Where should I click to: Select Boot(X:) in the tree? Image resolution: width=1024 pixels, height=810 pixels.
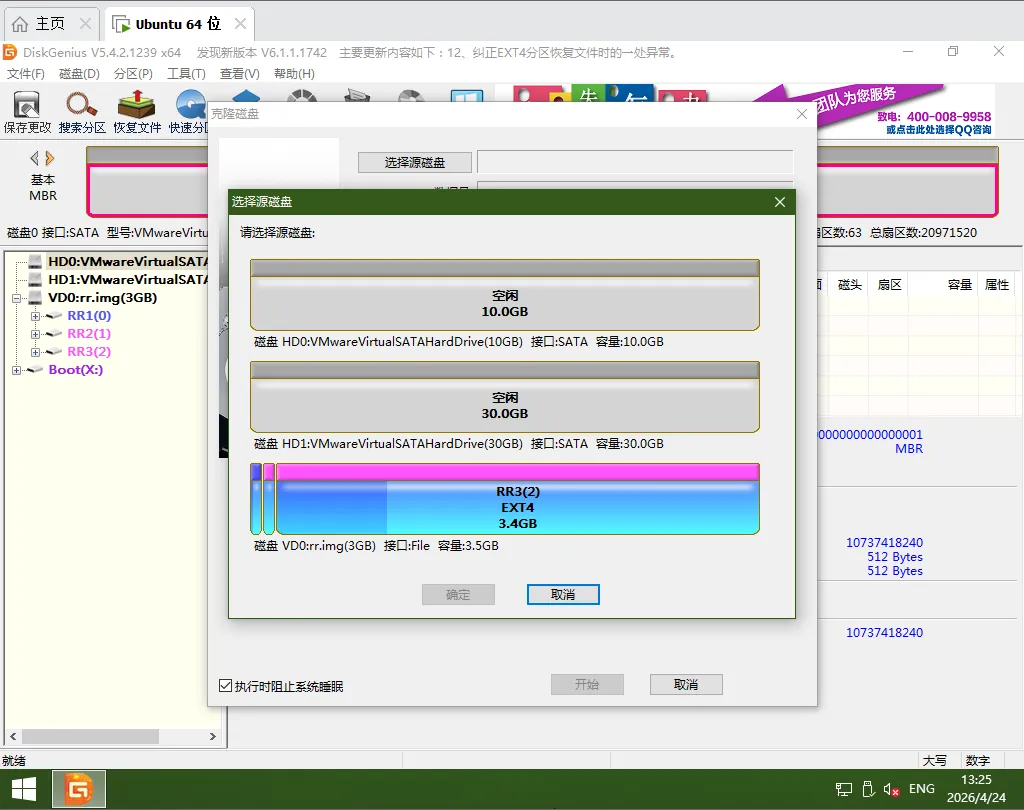tap(76, 370)
